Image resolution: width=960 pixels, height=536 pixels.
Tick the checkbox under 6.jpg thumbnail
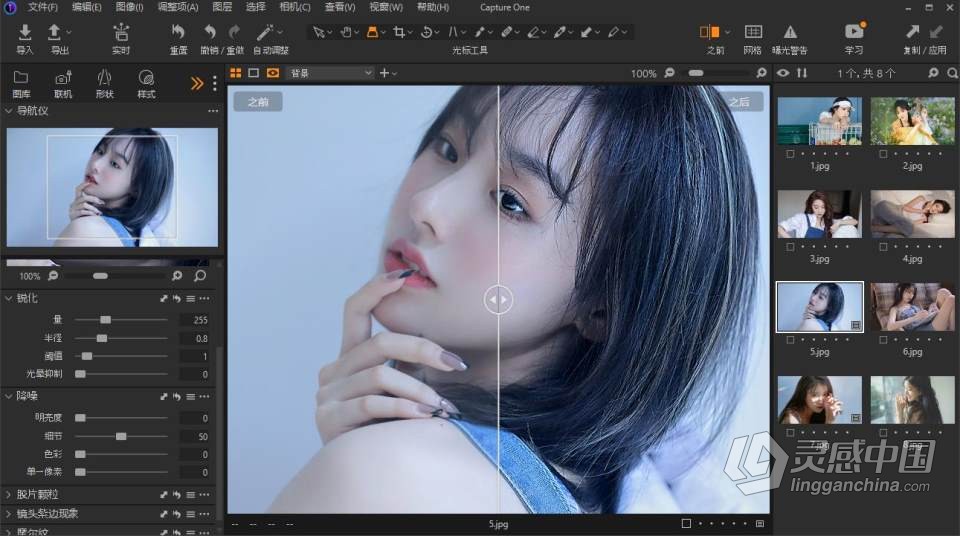[x=883, y=340]
